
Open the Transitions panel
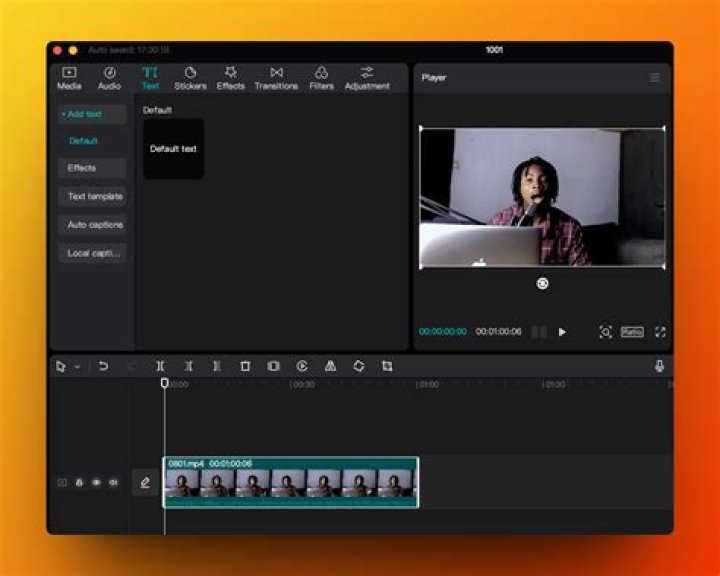tap(276, 78)
